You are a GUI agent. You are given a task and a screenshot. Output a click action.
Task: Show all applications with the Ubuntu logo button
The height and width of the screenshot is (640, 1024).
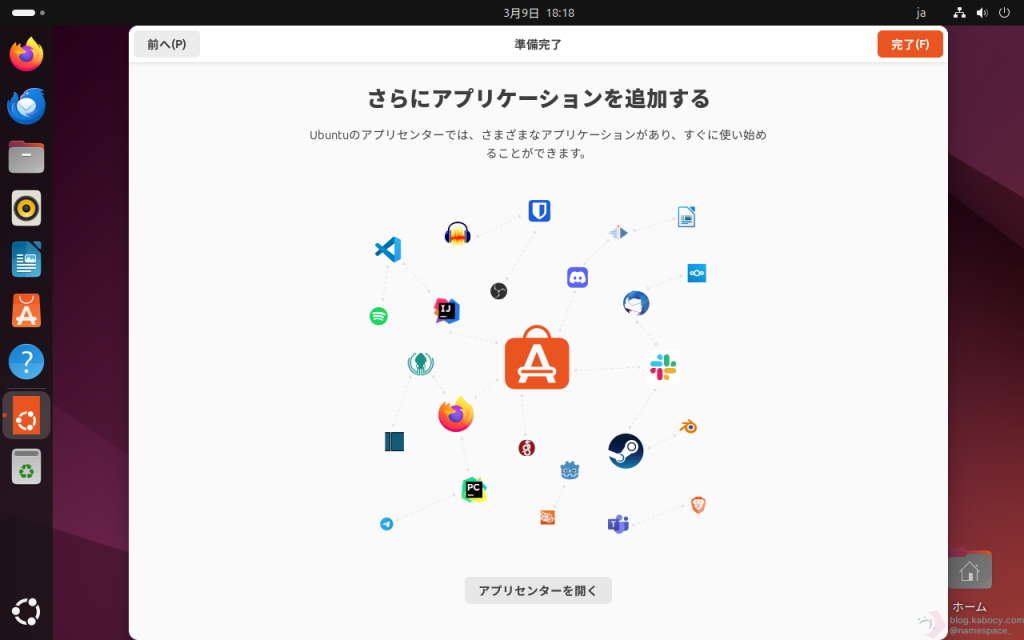[x=27, y=610]
